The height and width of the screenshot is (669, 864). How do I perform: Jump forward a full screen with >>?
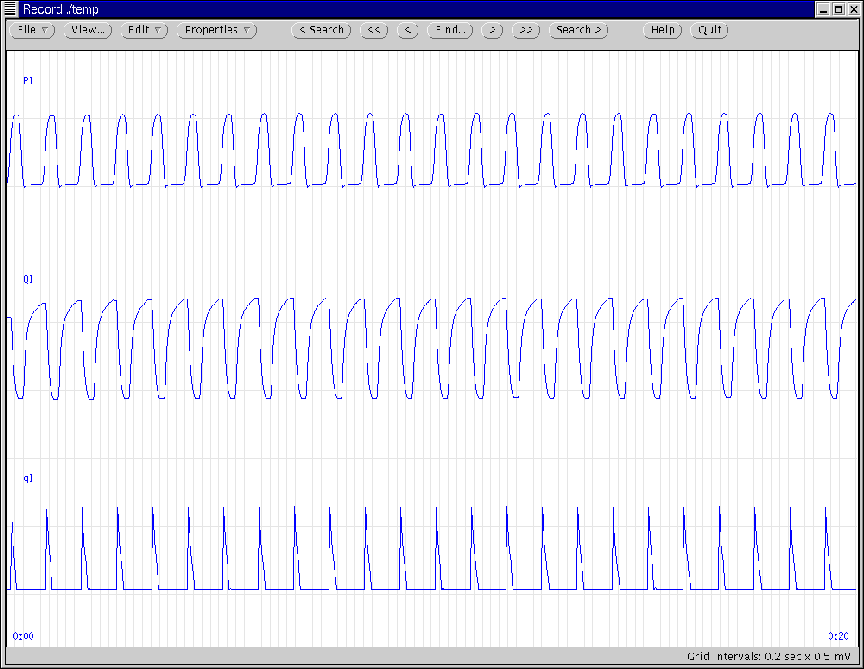tap(526, 30)
